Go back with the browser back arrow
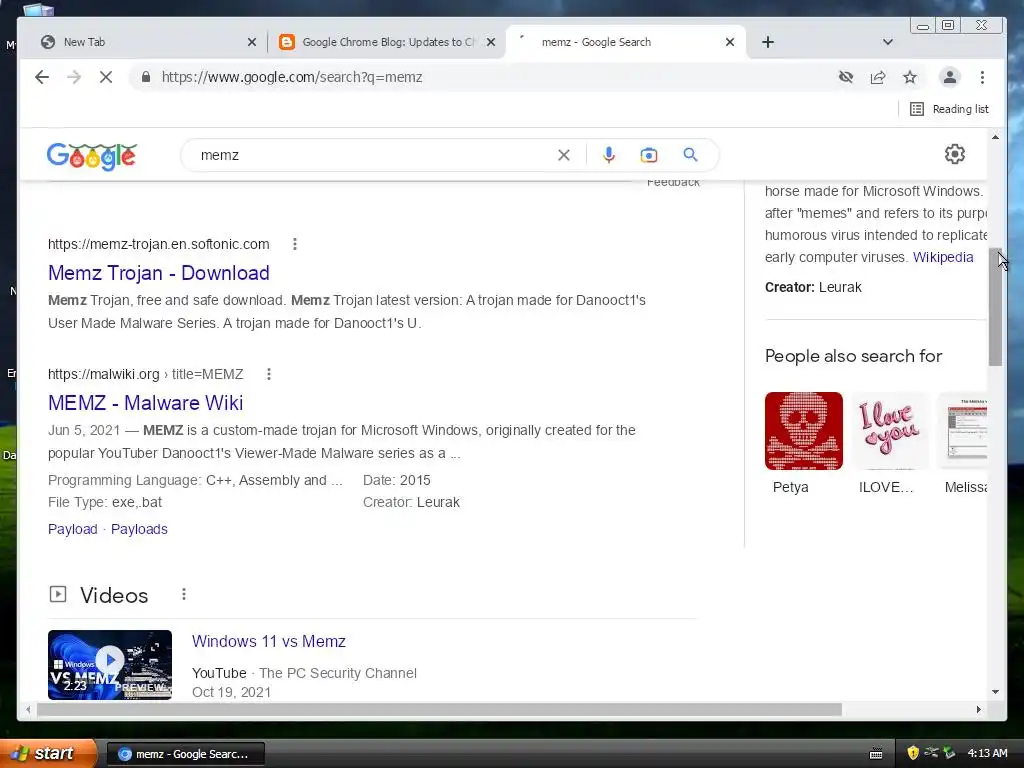 (42, 77)
